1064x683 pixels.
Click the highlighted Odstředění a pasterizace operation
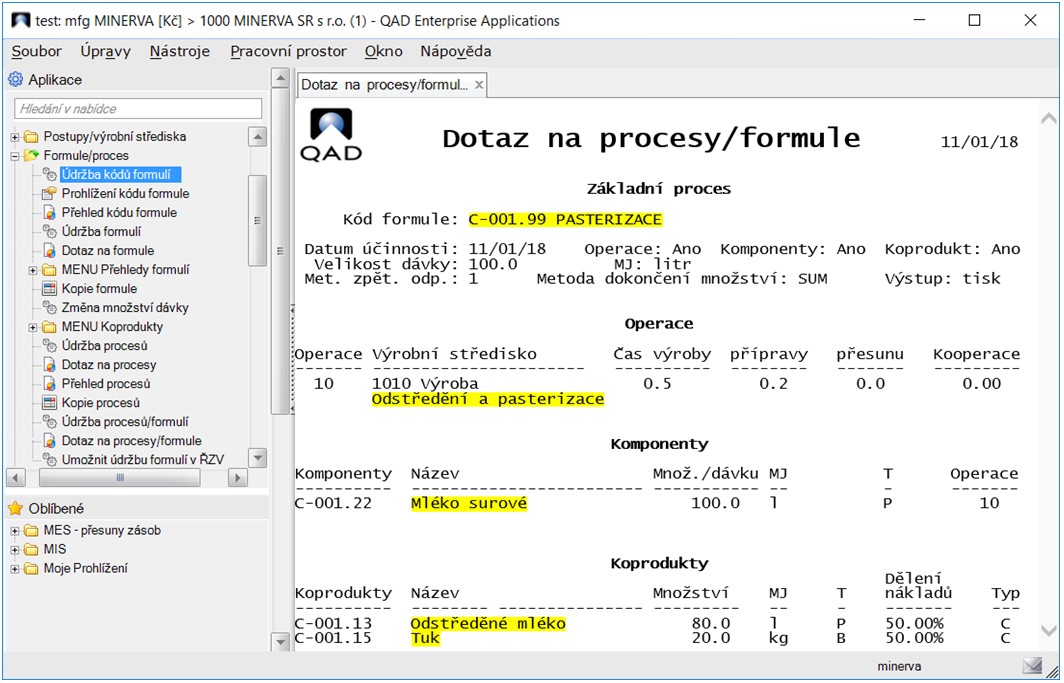488,399
